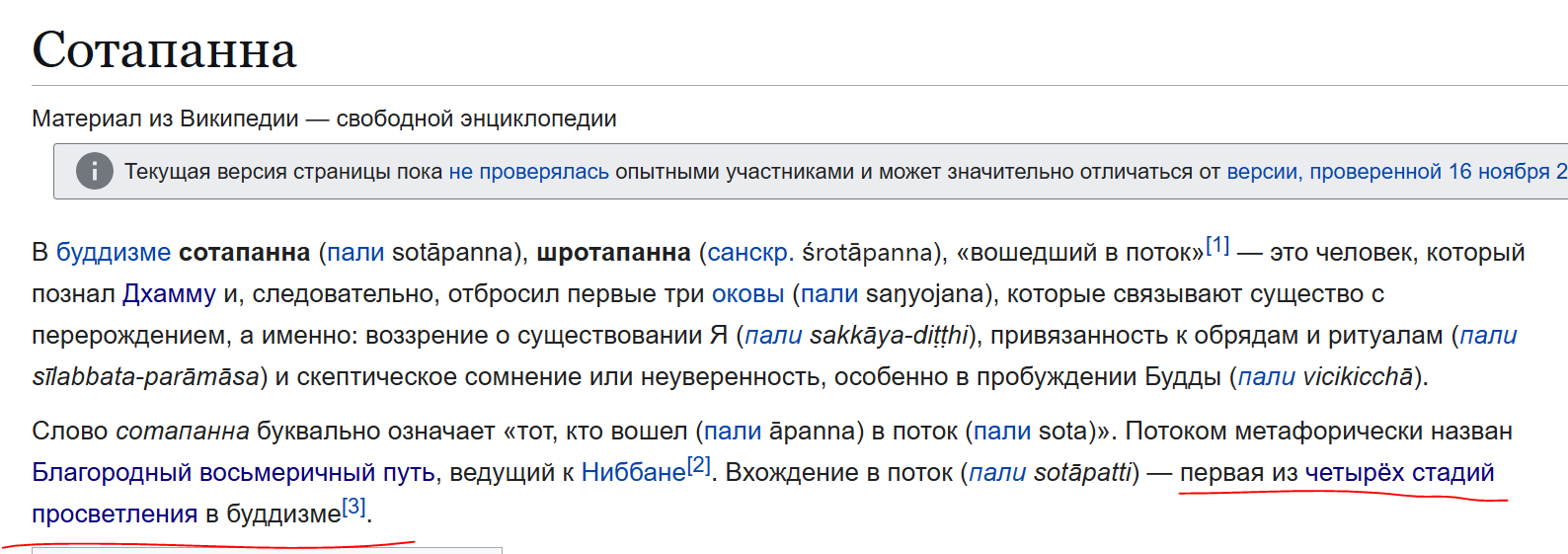
Task: Open the «оковы» link
Action: [x=747, y=294]
